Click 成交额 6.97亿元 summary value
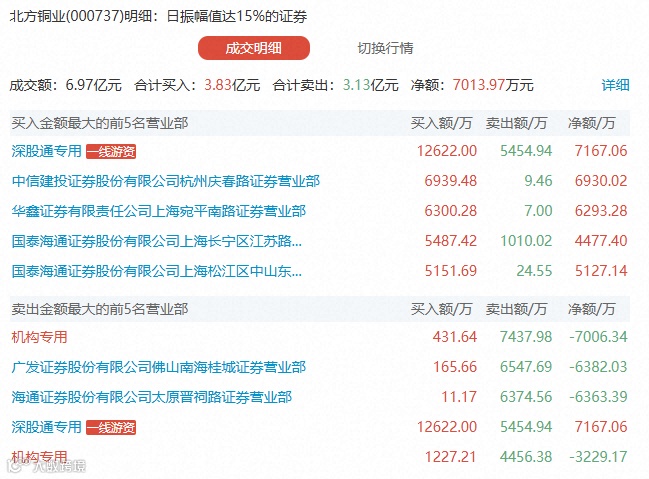Screen dimensions: 649x479 pos(94,85)
